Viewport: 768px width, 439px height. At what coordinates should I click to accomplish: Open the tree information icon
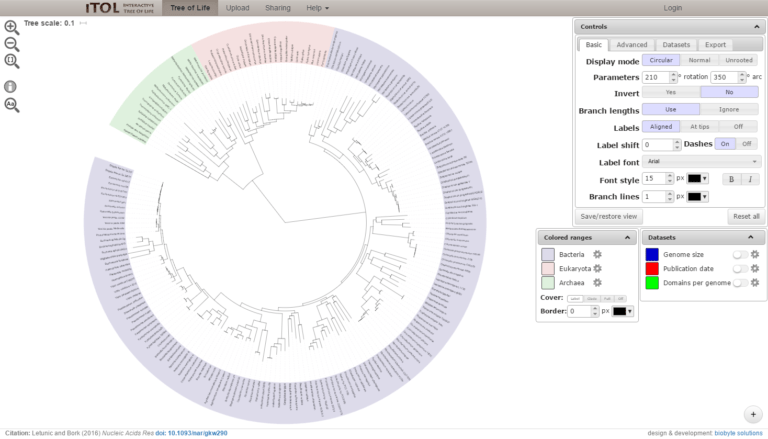[11, 87]
